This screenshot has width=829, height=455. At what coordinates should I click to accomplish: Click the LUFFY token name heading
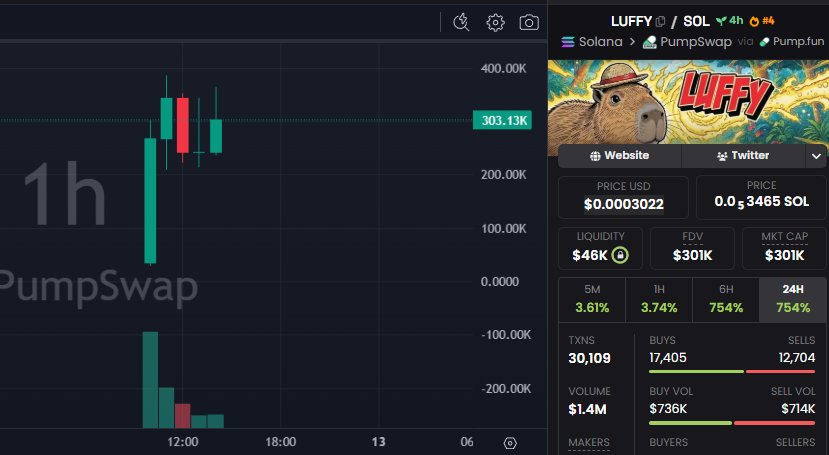(631, 22)
